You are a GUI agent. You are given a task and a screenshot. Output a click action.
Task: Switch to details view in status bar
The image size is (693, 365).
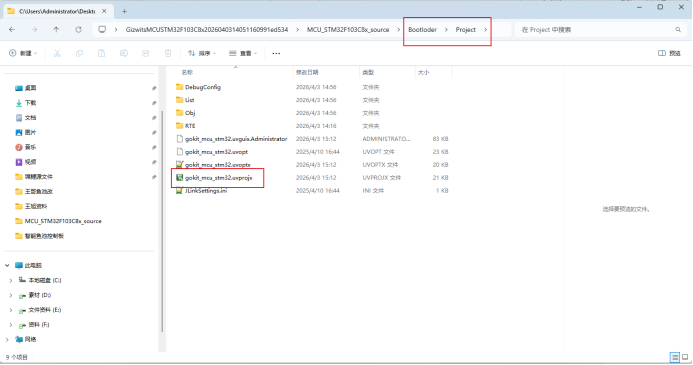tap(674, 357)
